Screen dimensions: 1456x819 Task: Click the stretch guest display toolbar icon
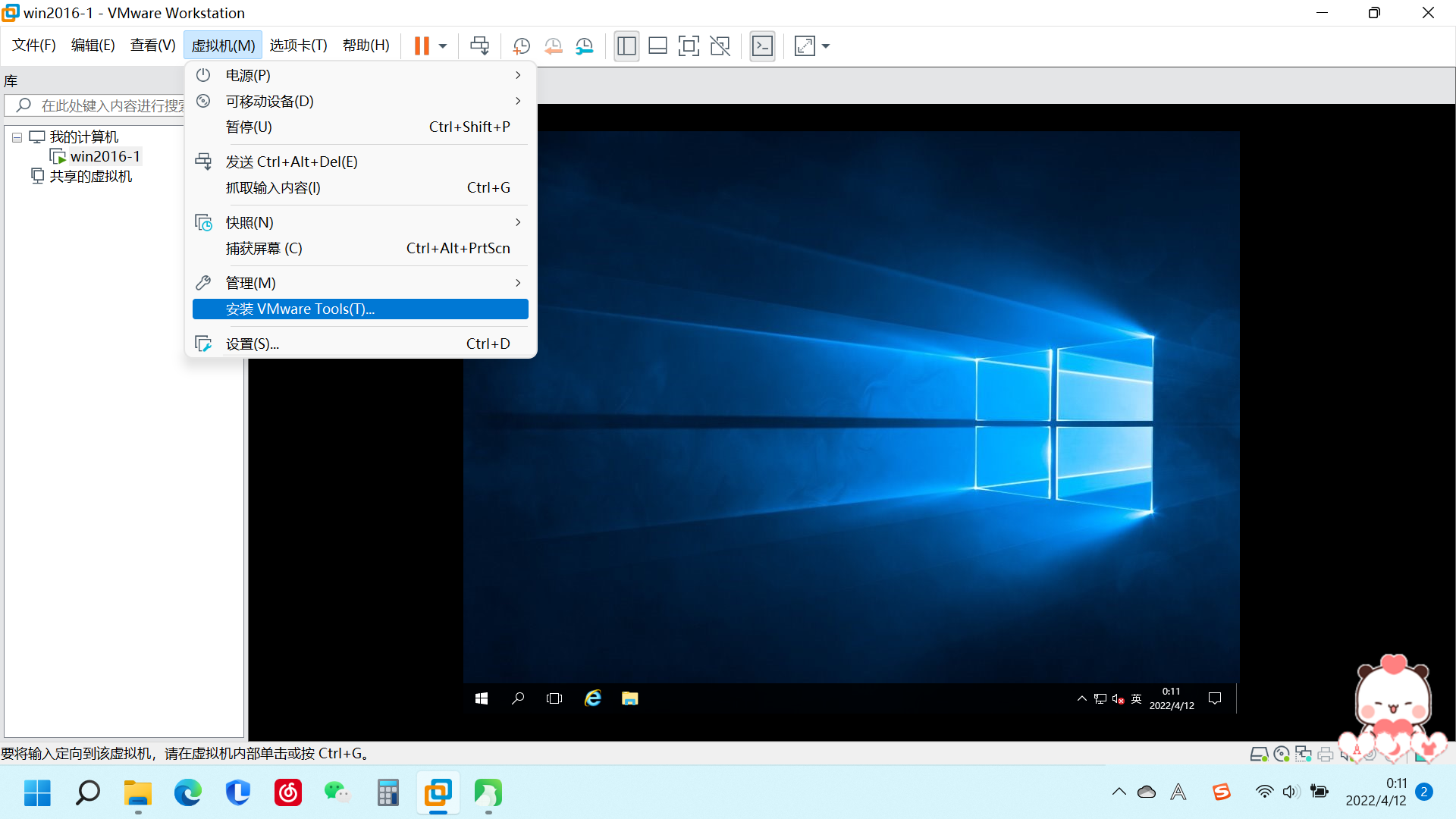click(805, 46)
